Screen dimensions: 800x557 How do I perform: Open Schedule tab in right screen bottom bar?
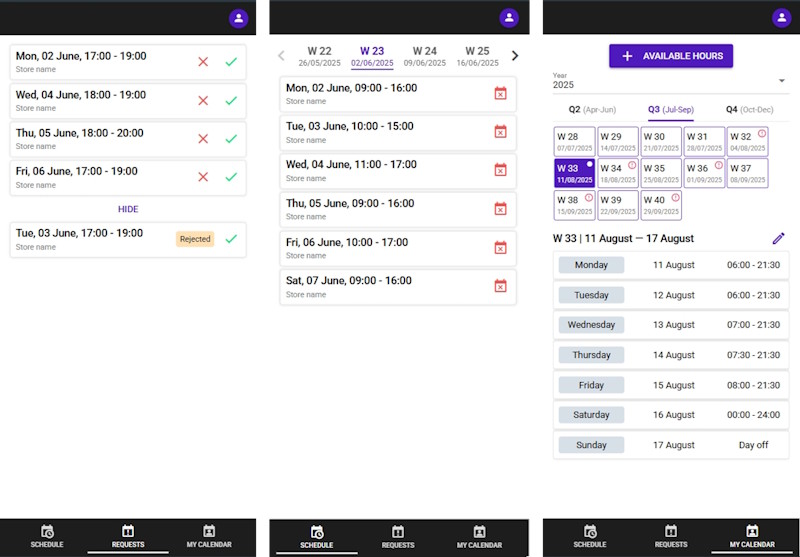(x=590, y=537)
